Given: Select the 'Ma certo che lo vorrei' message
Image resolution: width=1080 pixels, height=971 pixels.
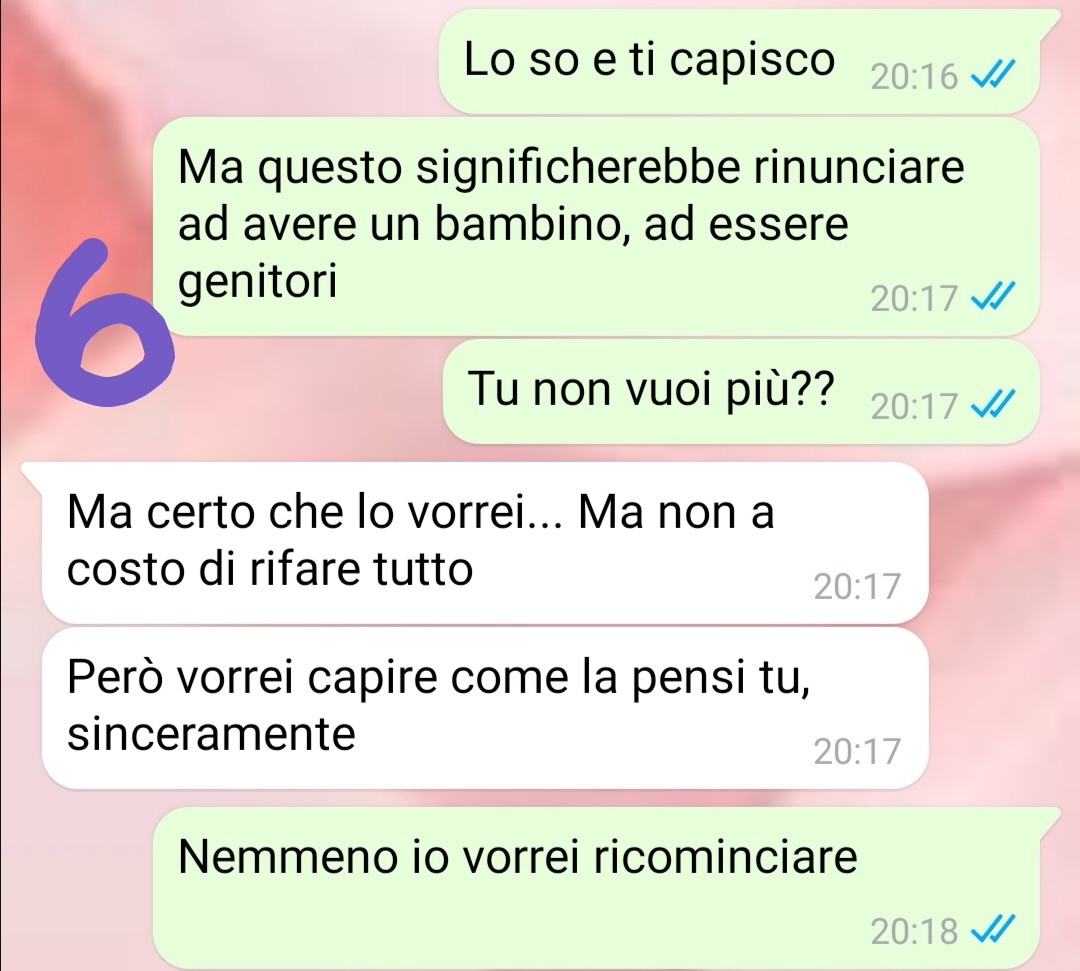Looking at the screenshot, I should click(485, 542).
